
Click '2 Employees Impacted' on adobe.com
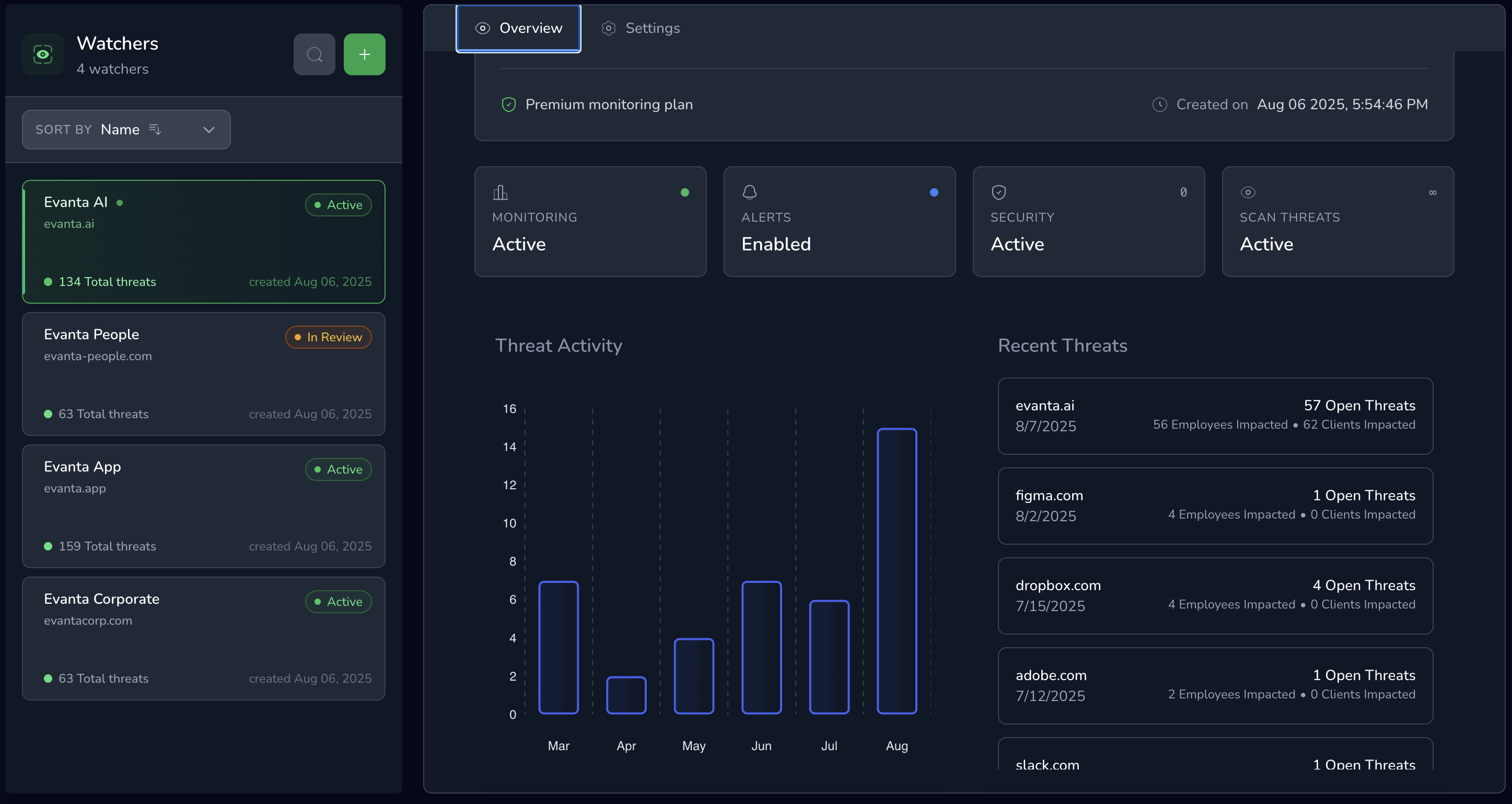pos(1231,694)
